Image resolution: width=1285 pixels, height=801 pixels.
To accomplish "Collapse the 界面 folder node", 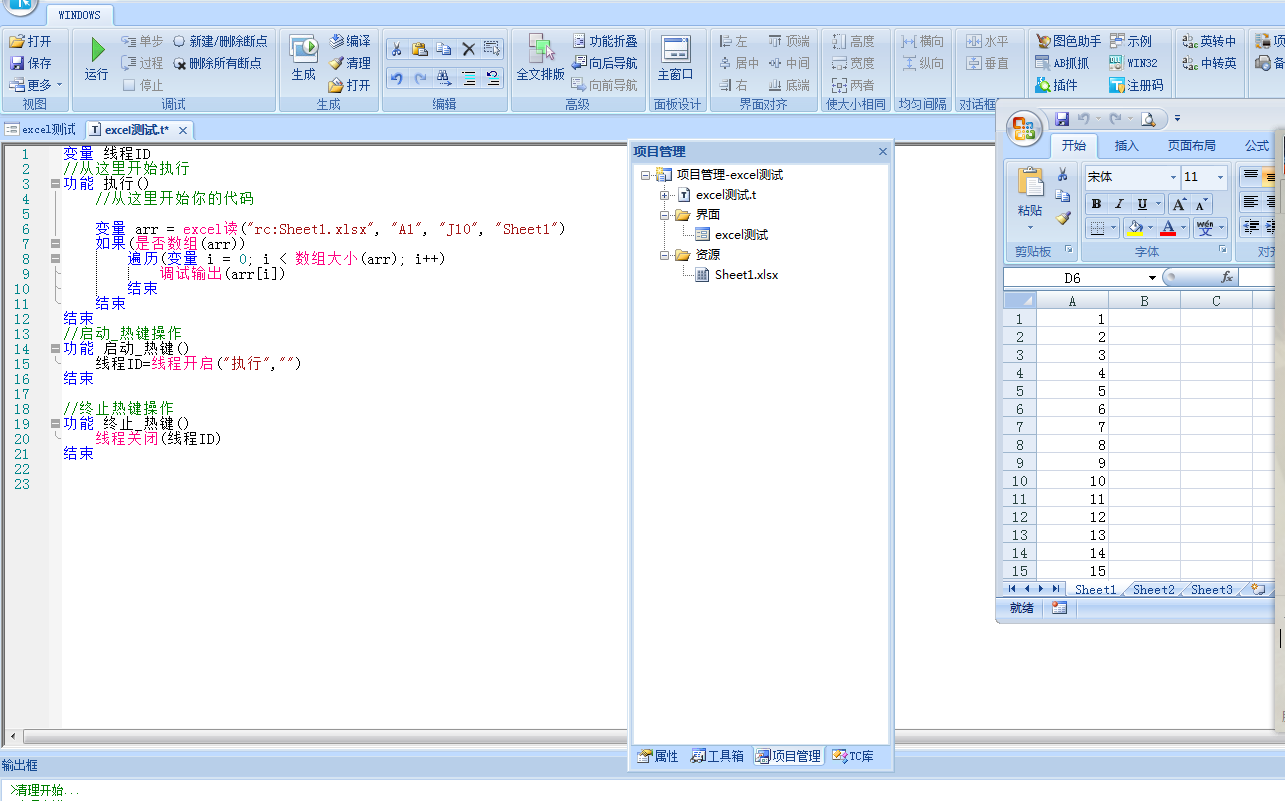I will click(x=664, y=215).
